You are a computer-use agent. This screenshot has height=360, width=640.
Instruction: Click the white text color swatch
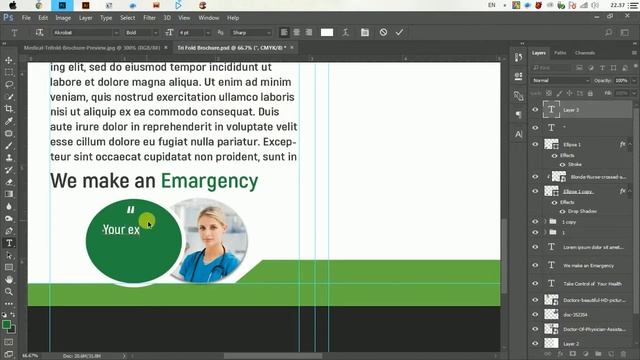click(x=327, y=32)
